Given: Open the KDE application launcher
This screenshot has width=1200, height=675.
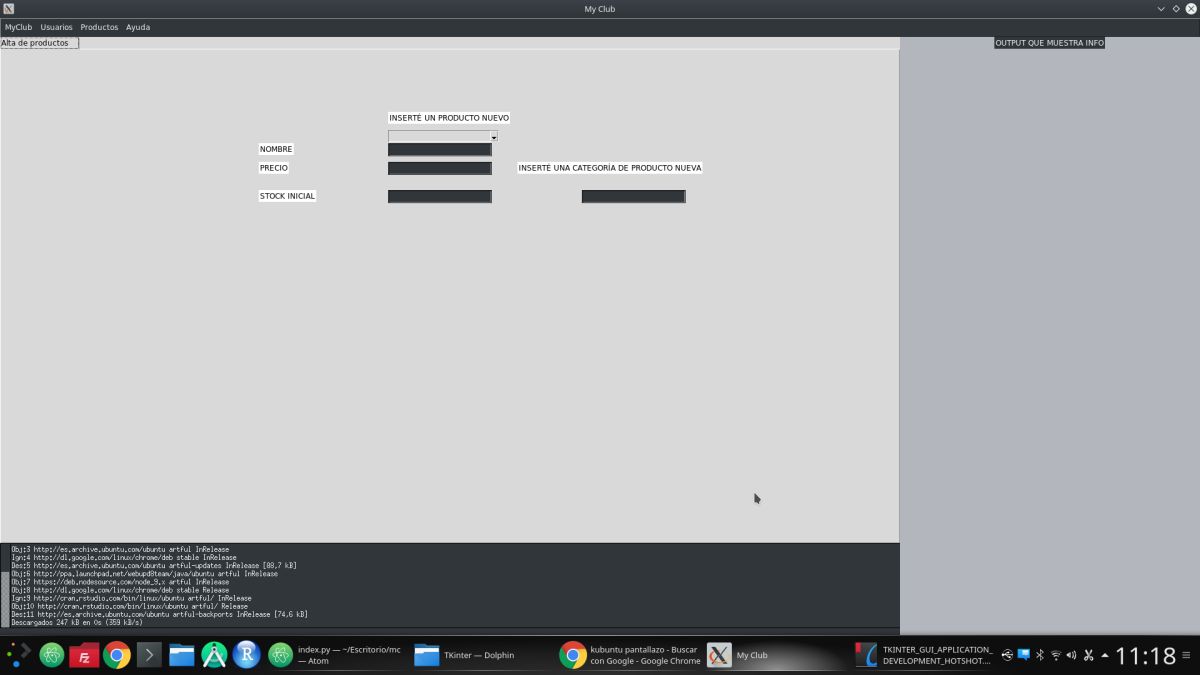Looking at the screenshot, I should click(x=19, y=655).
